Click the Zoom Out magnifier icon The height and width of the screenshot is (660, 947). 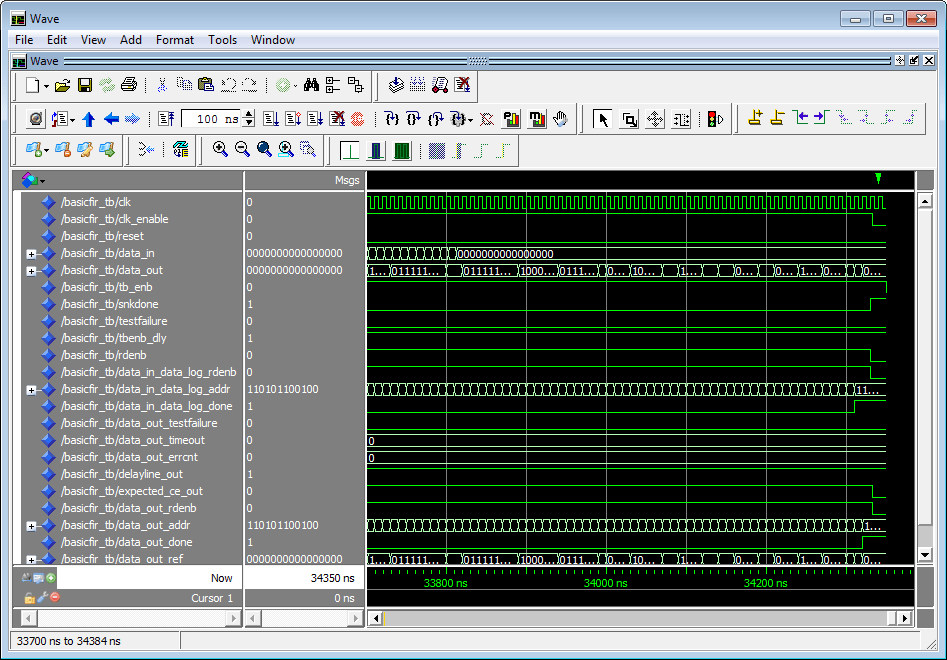(242, 150)
